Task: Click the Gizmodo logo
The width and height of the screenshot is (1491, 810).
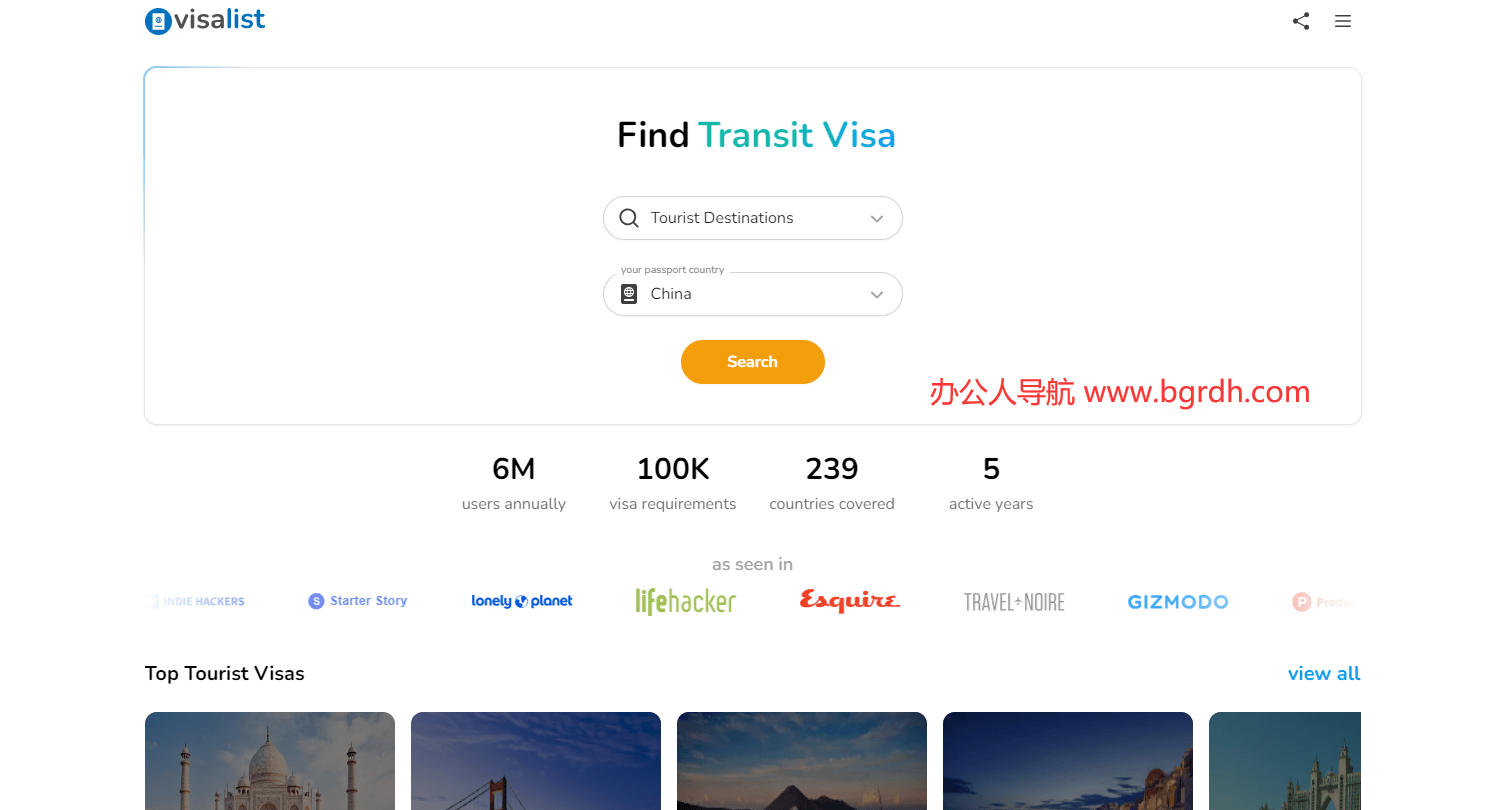Action: (x=1178, y=602)
